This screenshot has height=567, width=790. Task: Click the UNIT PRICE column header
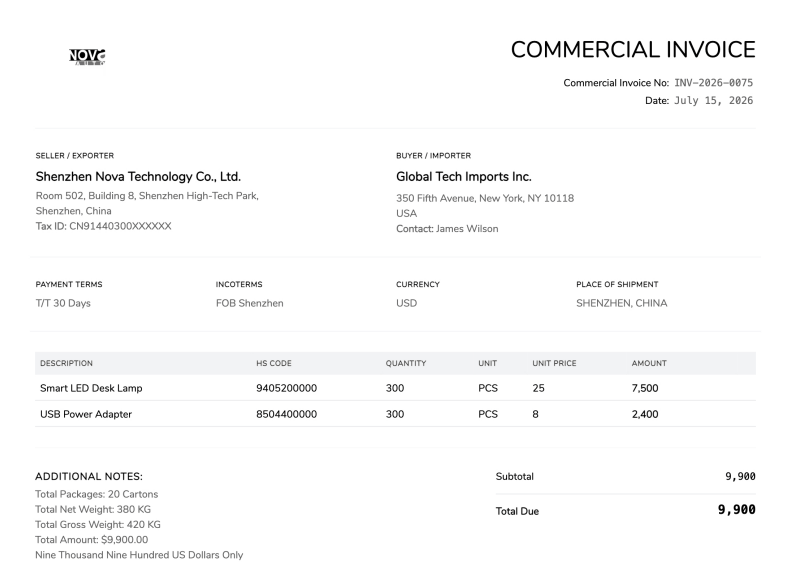pos(554,363)
